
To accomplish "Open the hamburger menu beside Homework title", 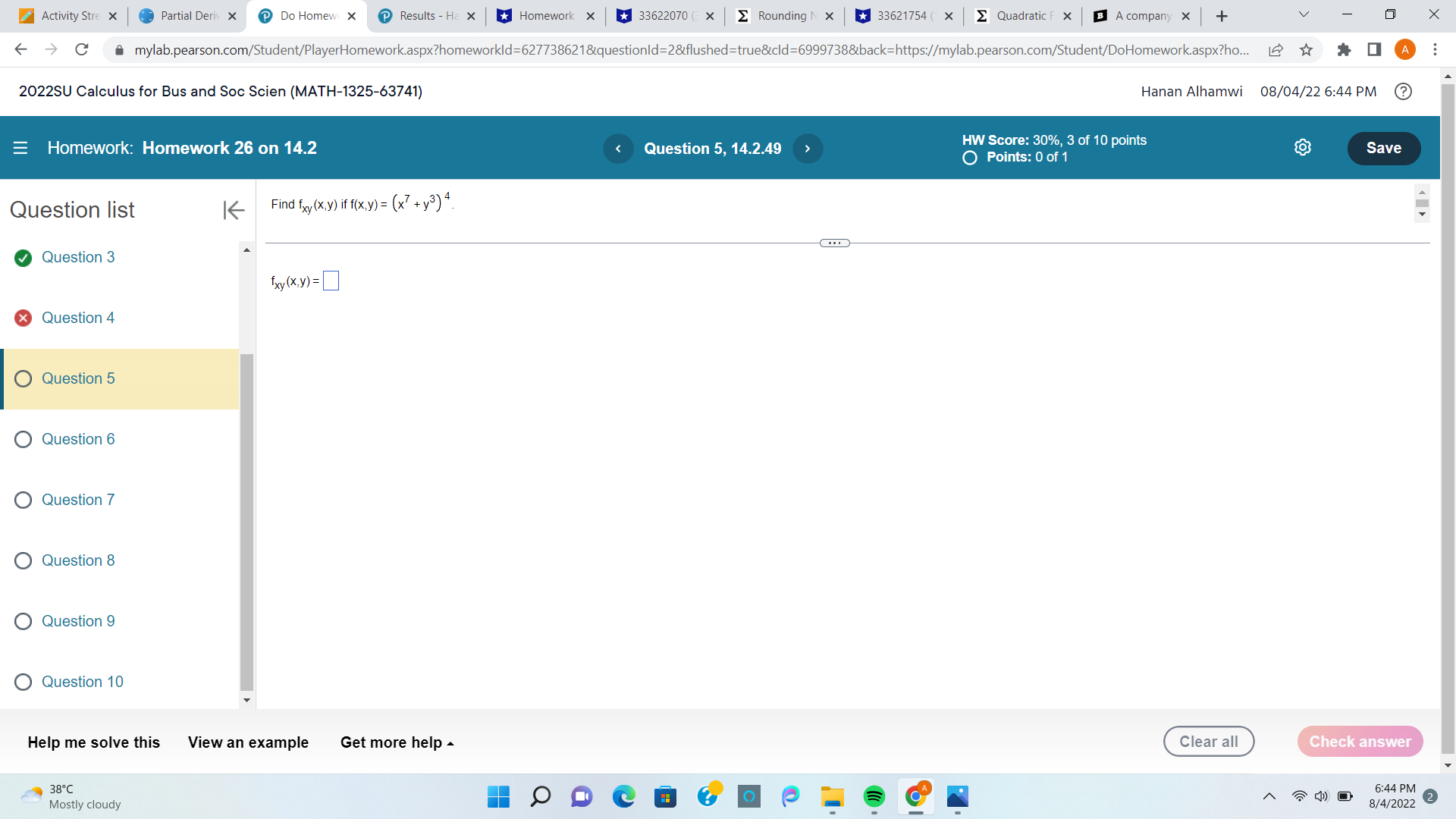I will 20,148.
